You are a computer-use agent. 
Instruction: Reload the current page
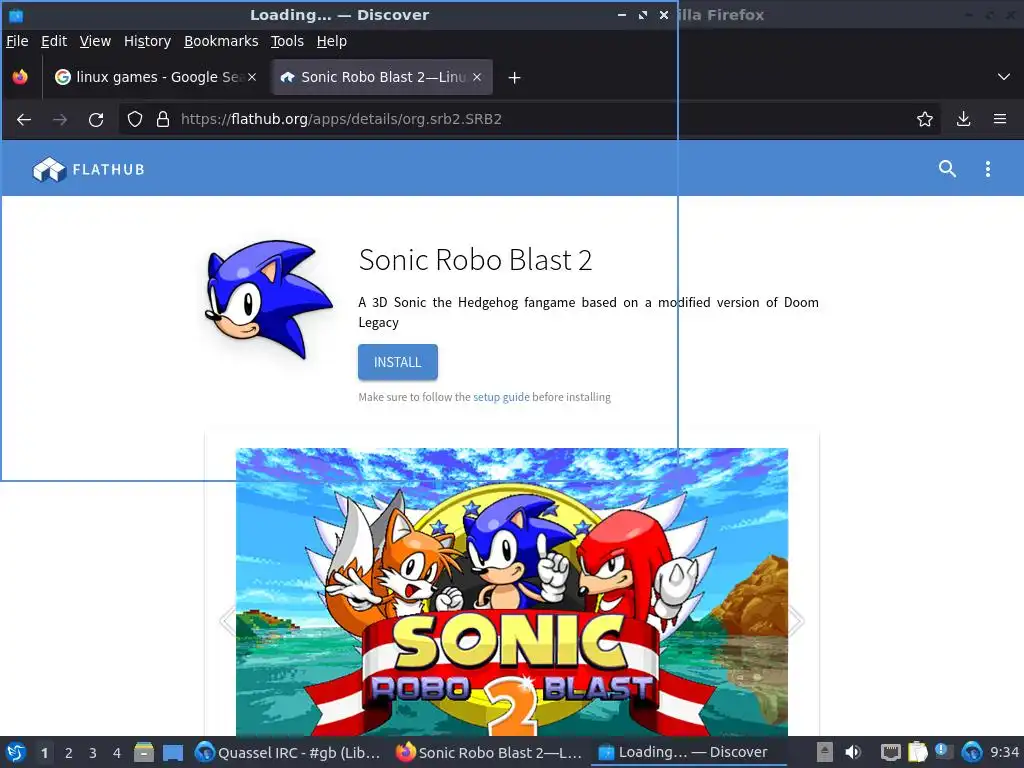point(96,120)
